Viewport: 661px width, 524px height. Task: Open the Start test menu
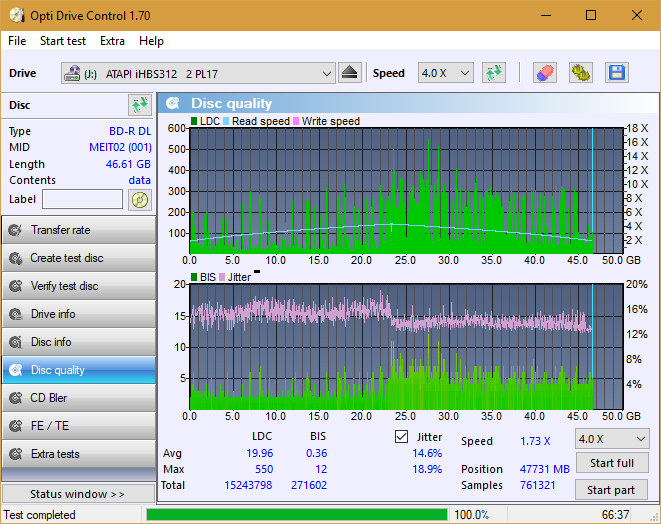[63, 41]
